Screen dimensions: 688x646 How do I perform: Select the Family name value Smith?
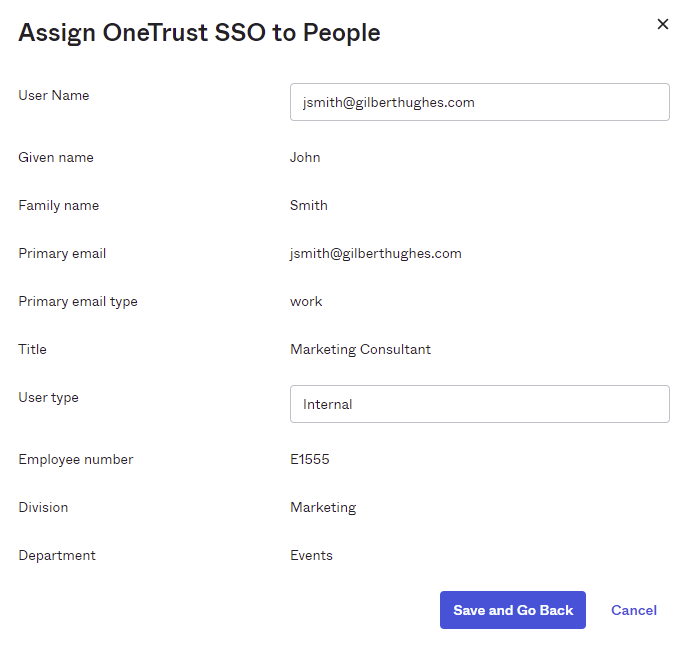tap(309, 205)
